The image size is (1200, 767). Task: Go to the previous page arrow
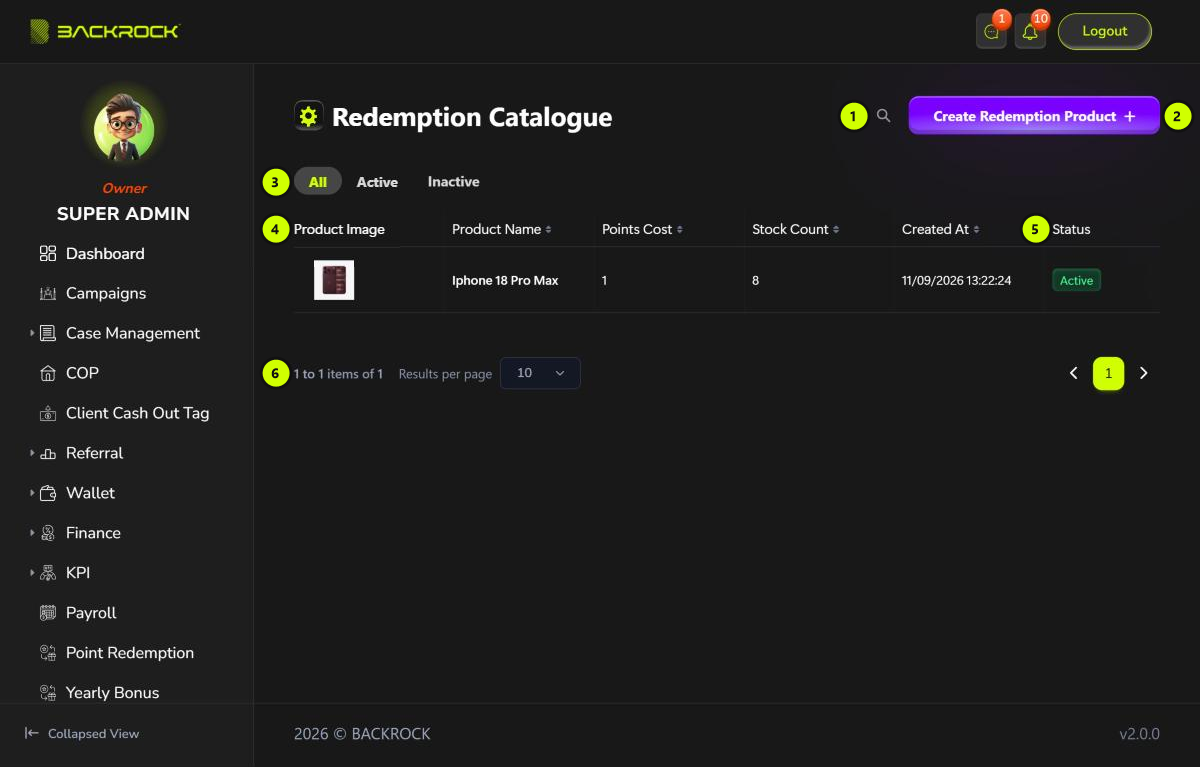click(x=1074, y=373)
